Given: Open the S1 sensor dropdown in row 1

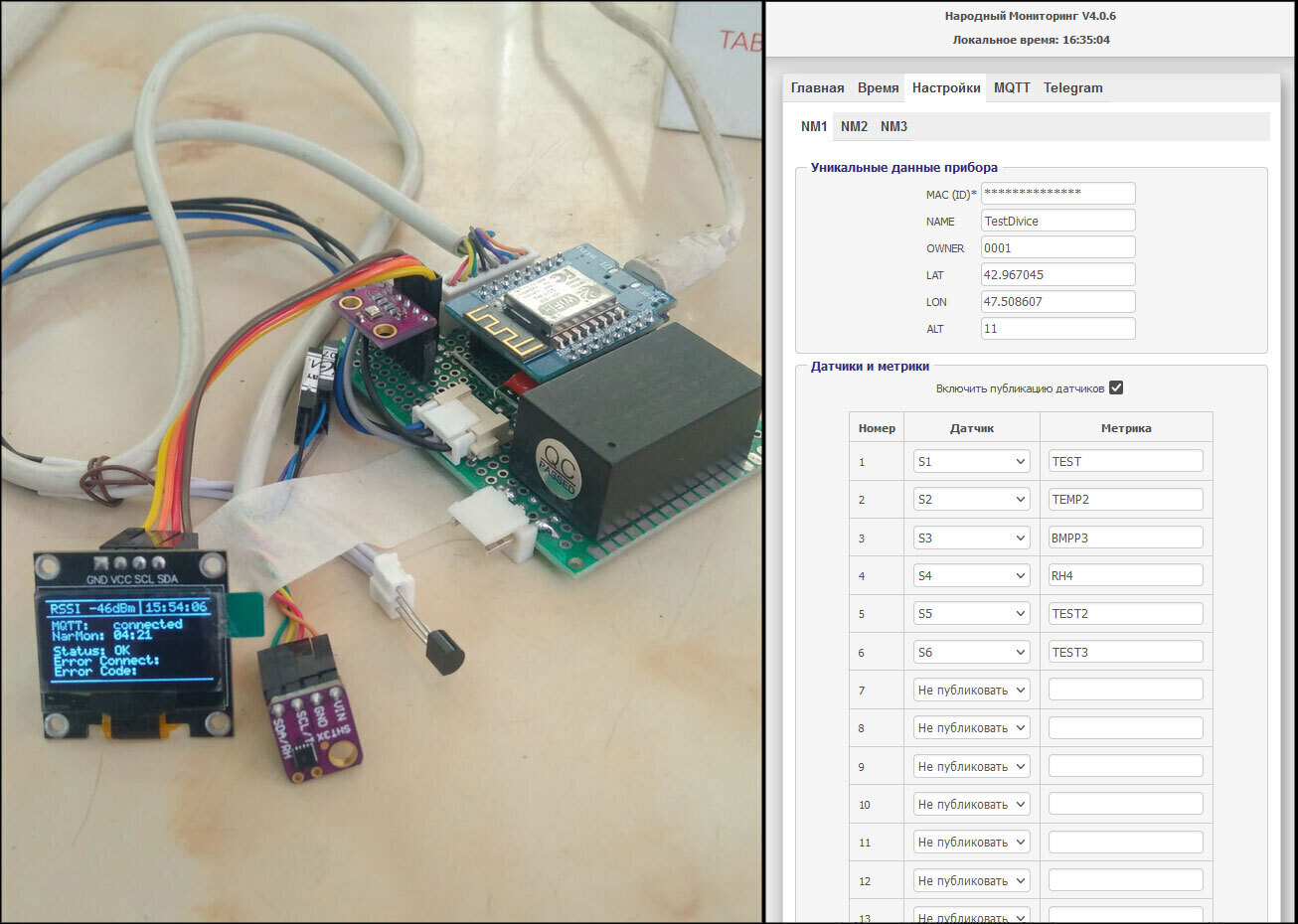Looking at the screenshot, I should click(971, 461).
